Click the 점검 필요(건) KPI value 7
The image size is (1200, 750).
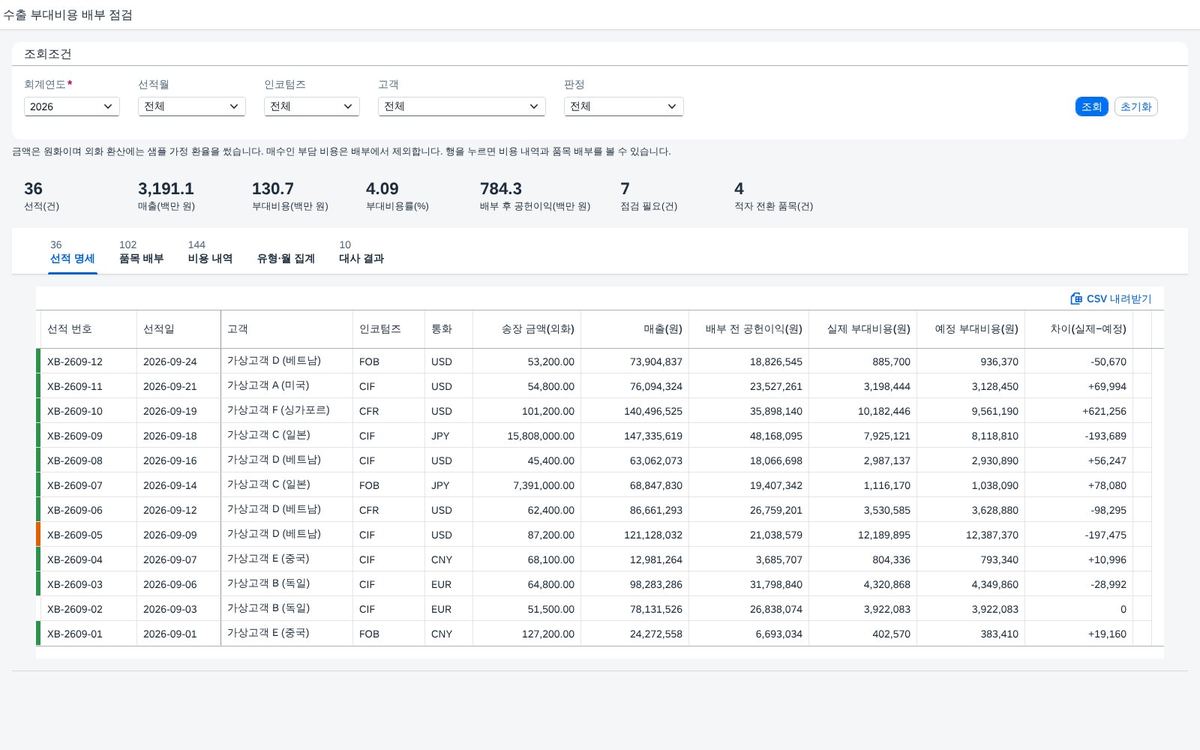pos(625,189)
